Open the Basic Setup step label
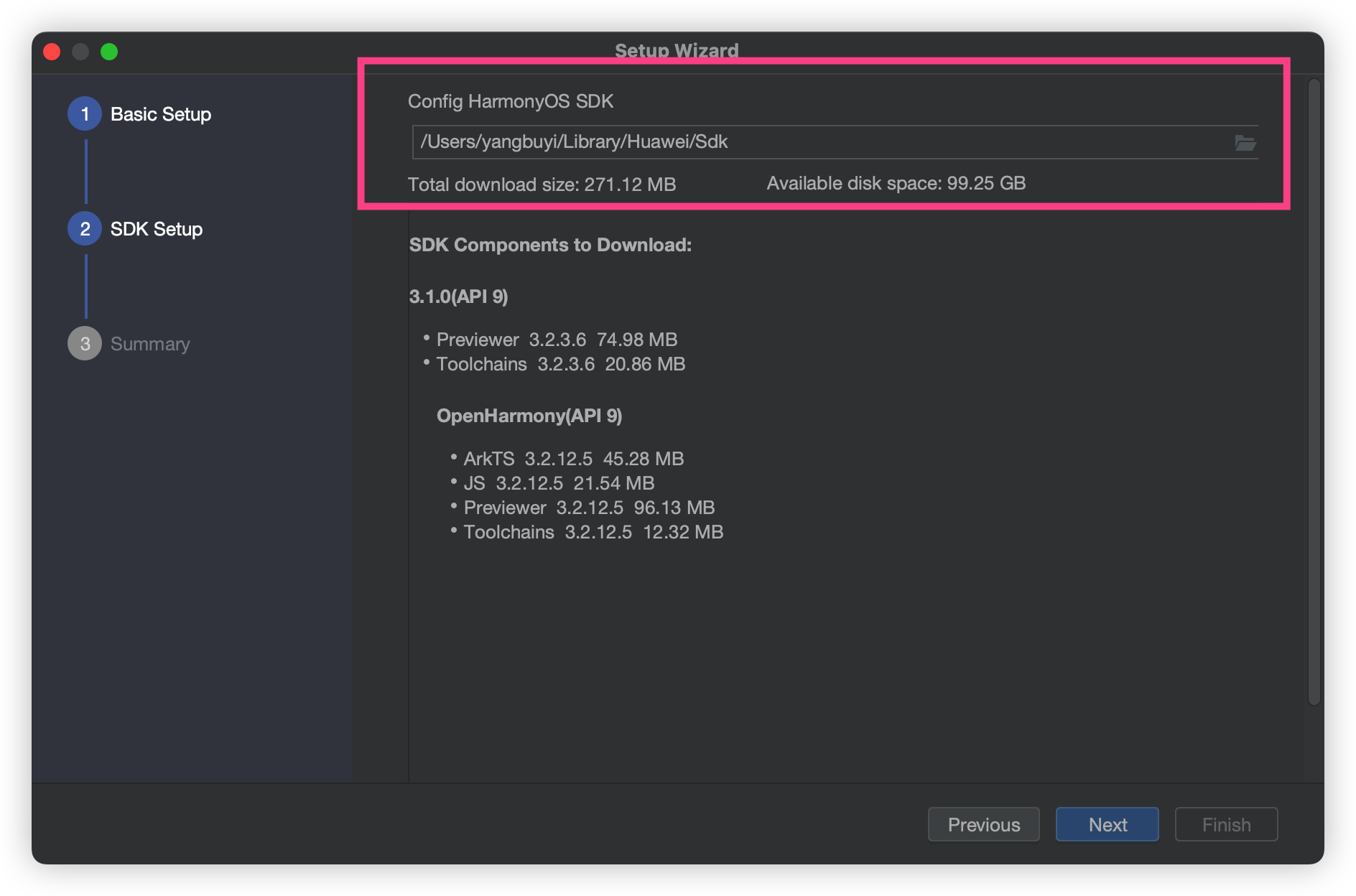The width and height of the screenshot is (1356, 896). tap(161, 114)
